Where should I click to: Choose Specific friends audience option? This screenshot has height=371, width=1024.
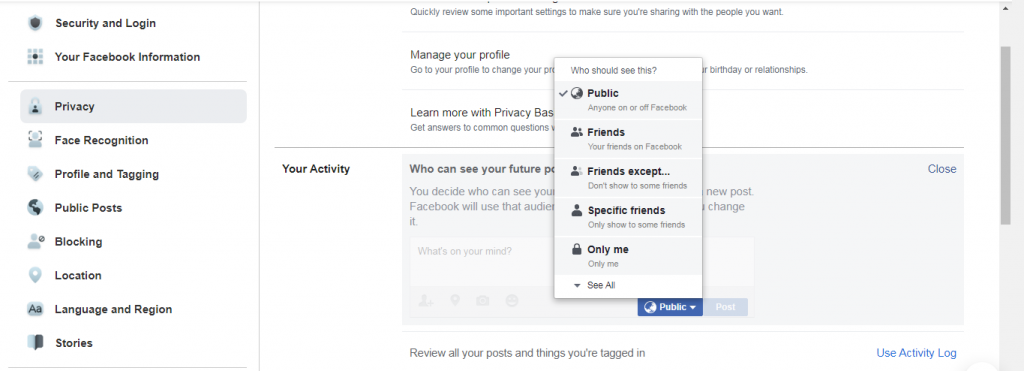click(628, 217)
